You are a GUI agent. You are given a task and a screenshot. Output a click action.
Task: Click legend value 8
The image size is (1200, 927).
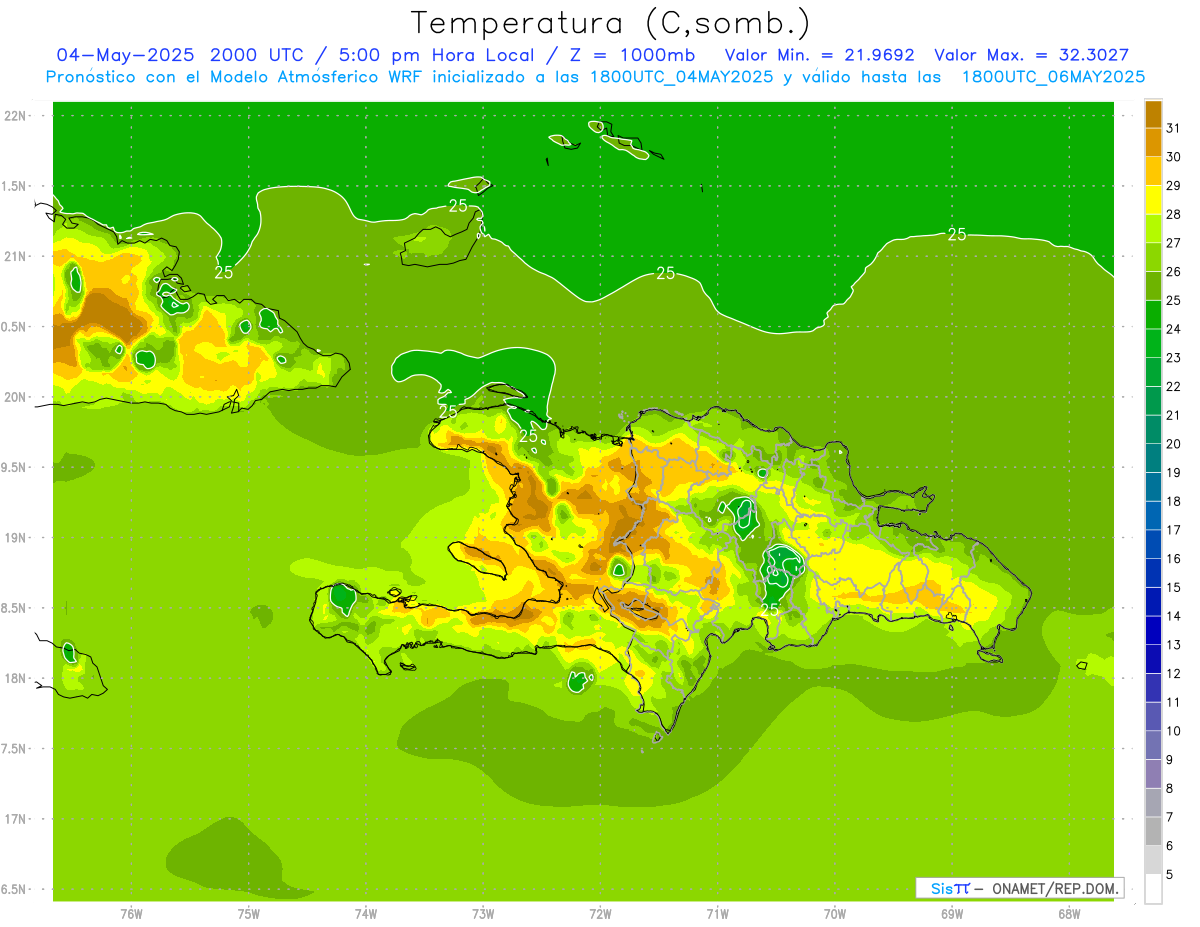pos(1170,789)
